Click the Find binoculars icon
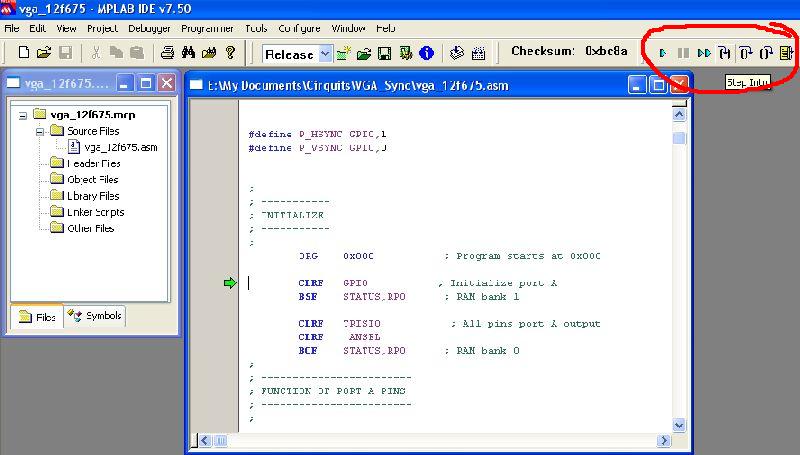 [189, 52]
